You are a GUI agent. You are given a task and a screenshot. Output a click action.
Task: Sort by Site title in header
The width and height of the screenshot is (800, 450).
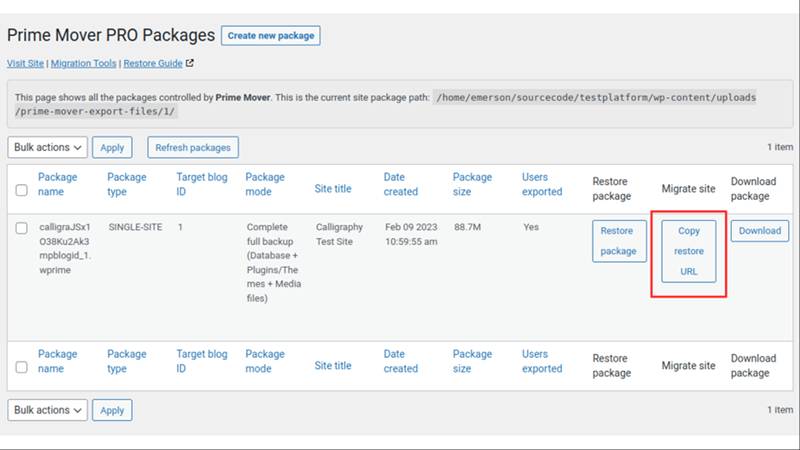333,189
